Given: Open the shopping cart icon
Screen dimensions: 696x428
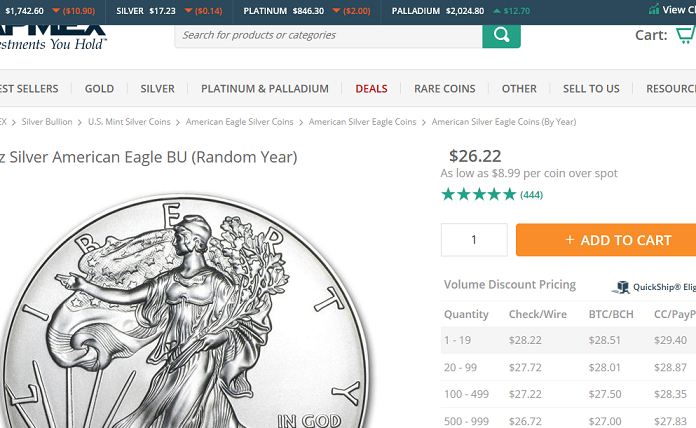Looking at the screenshot, I should pyautogui.click(x=686, y=35).
